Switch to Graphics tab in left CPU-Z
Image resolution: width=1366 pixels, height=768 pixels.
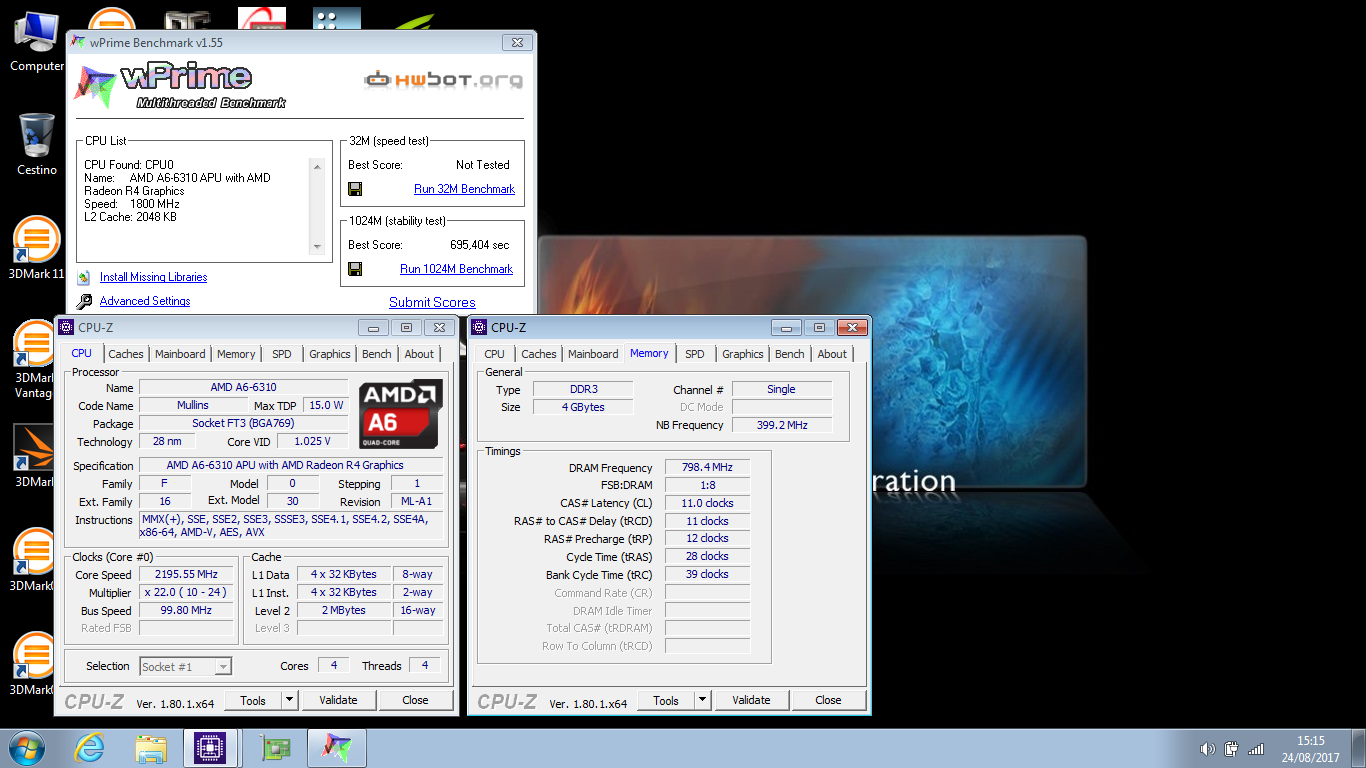(x=330, y=354)
